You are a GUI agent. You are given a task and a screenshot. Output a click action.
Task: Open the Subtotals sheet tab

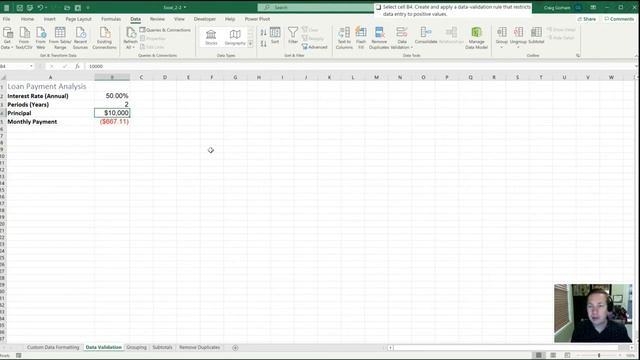162,347
